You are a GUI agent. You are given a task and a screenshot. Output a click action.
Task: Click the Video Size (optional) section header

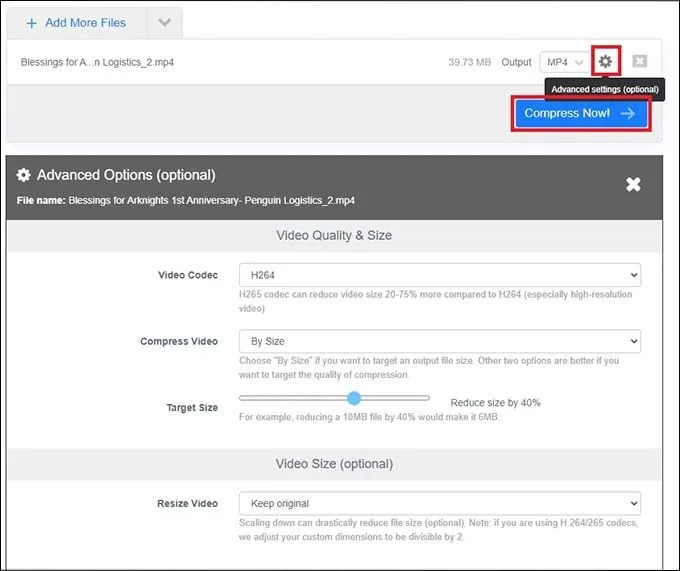[334, 464]
